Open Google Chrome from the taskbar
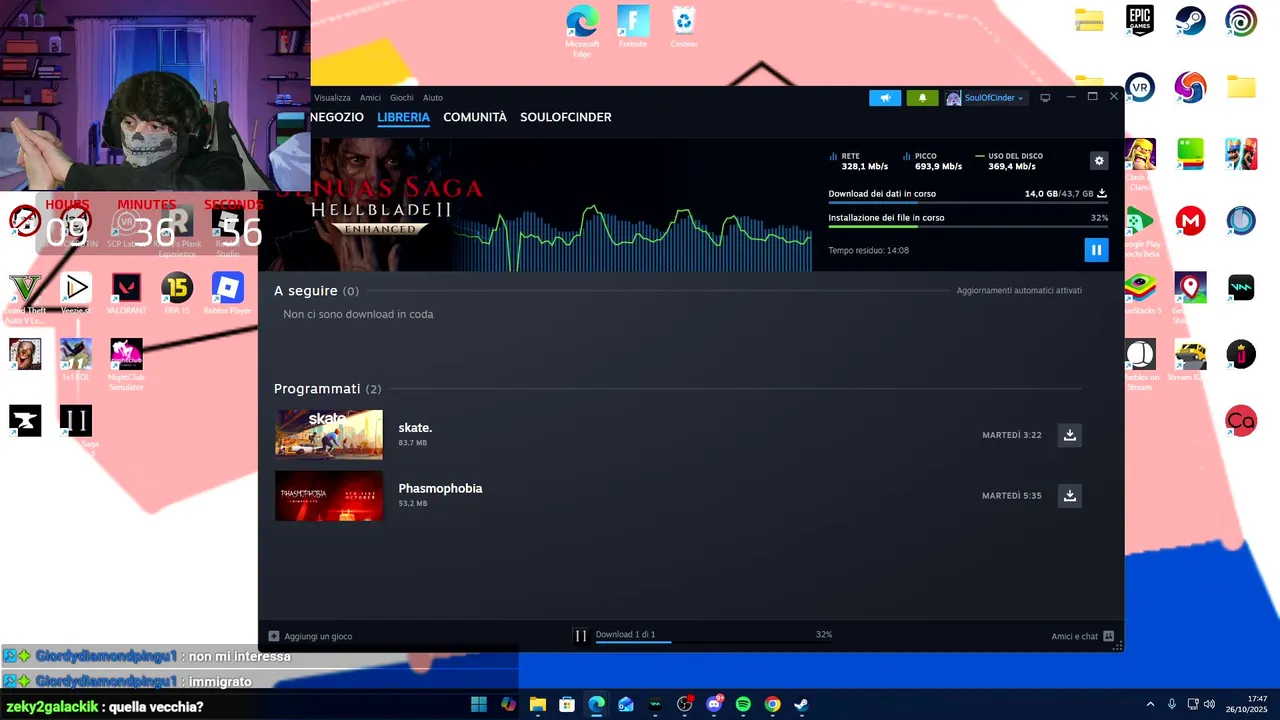The width and height of the screenshot is (1280, 720). point(772,704)
